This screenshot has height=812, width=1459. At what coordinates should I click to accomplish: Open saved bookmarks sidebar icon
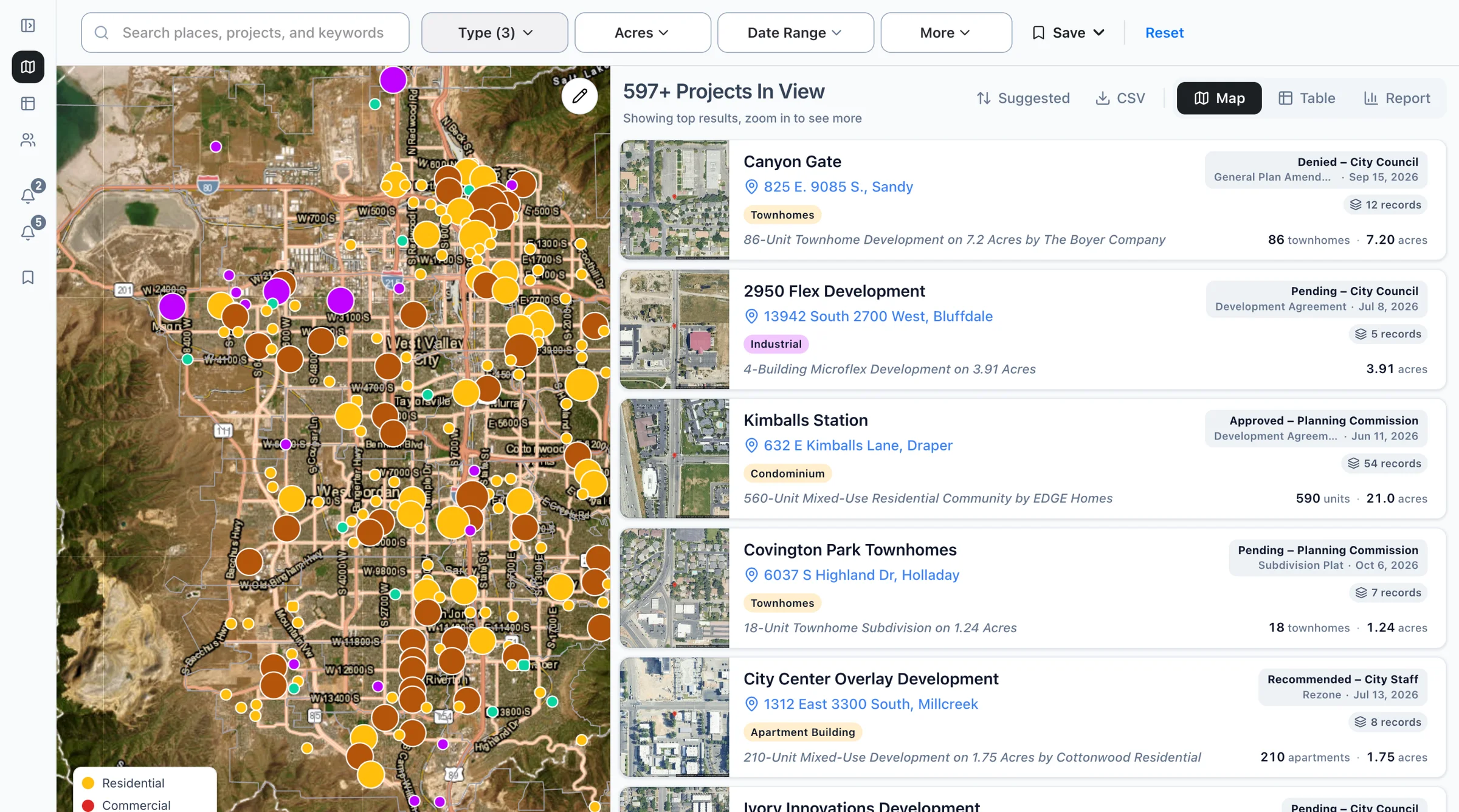point(28,277)
